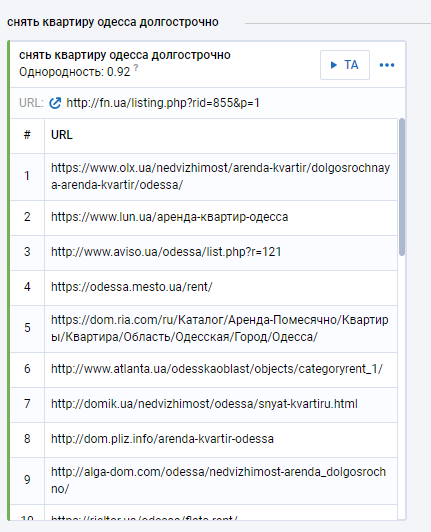Open the domik.ua snyat-kvartiru URL
This screenshot has width=431, height=532.
pyautogui.click(x=204, y=404)
